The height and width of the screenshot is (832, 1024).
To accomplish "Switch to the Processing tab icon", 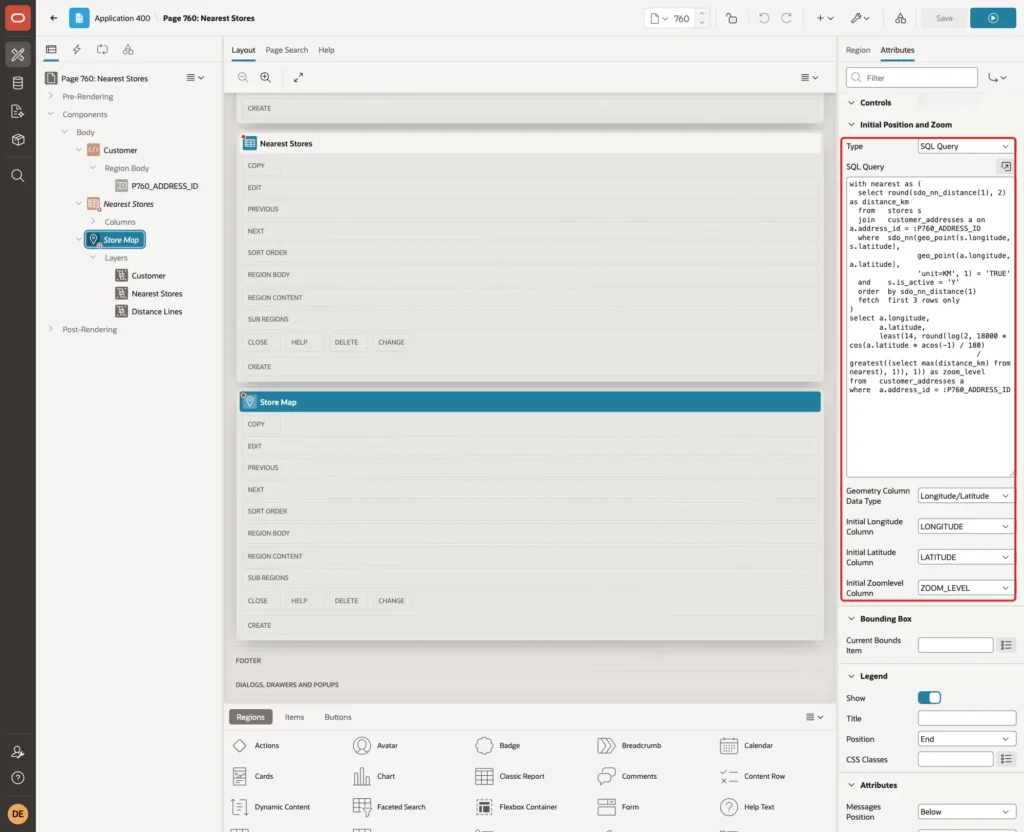I will point(103,50).
